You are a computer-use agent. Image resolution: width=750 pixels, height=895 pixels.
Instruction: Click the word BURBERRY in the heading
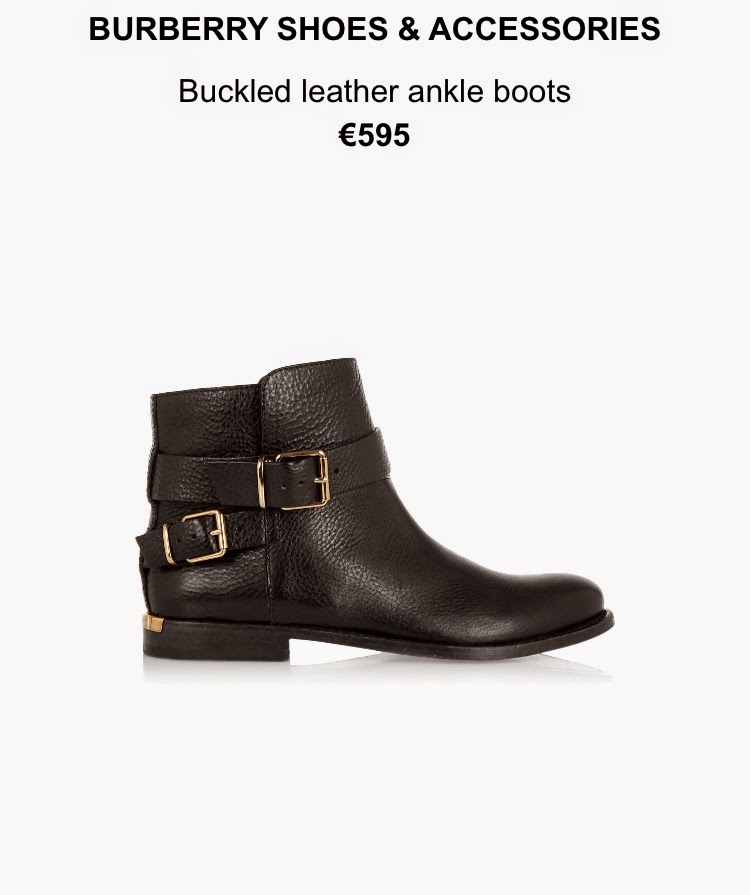pyautogui.click(x=178, y=29)
